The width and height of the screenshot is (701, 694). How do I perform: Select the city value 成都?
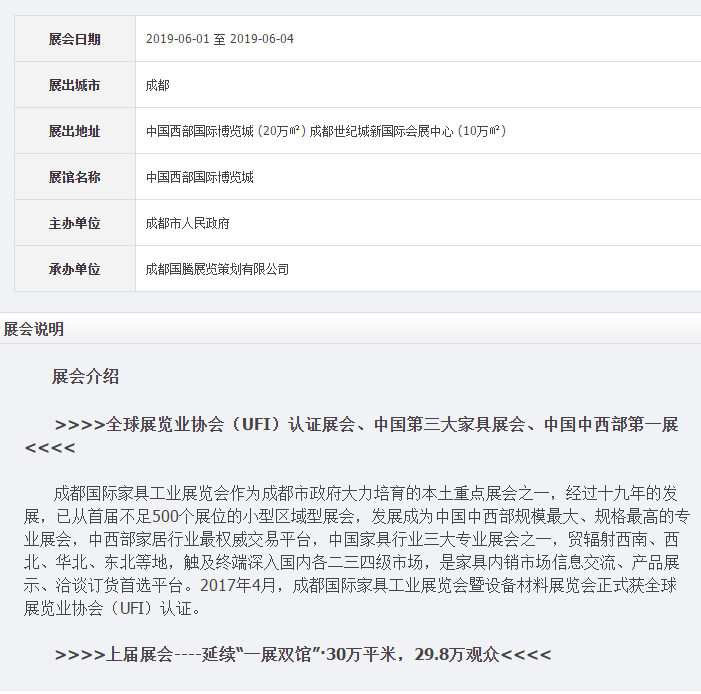click(x=157, y=85)
